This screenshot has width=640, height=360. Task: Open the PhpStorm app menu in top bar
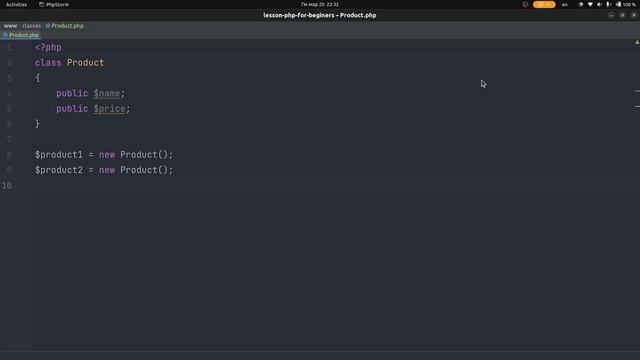pos(54,4)
